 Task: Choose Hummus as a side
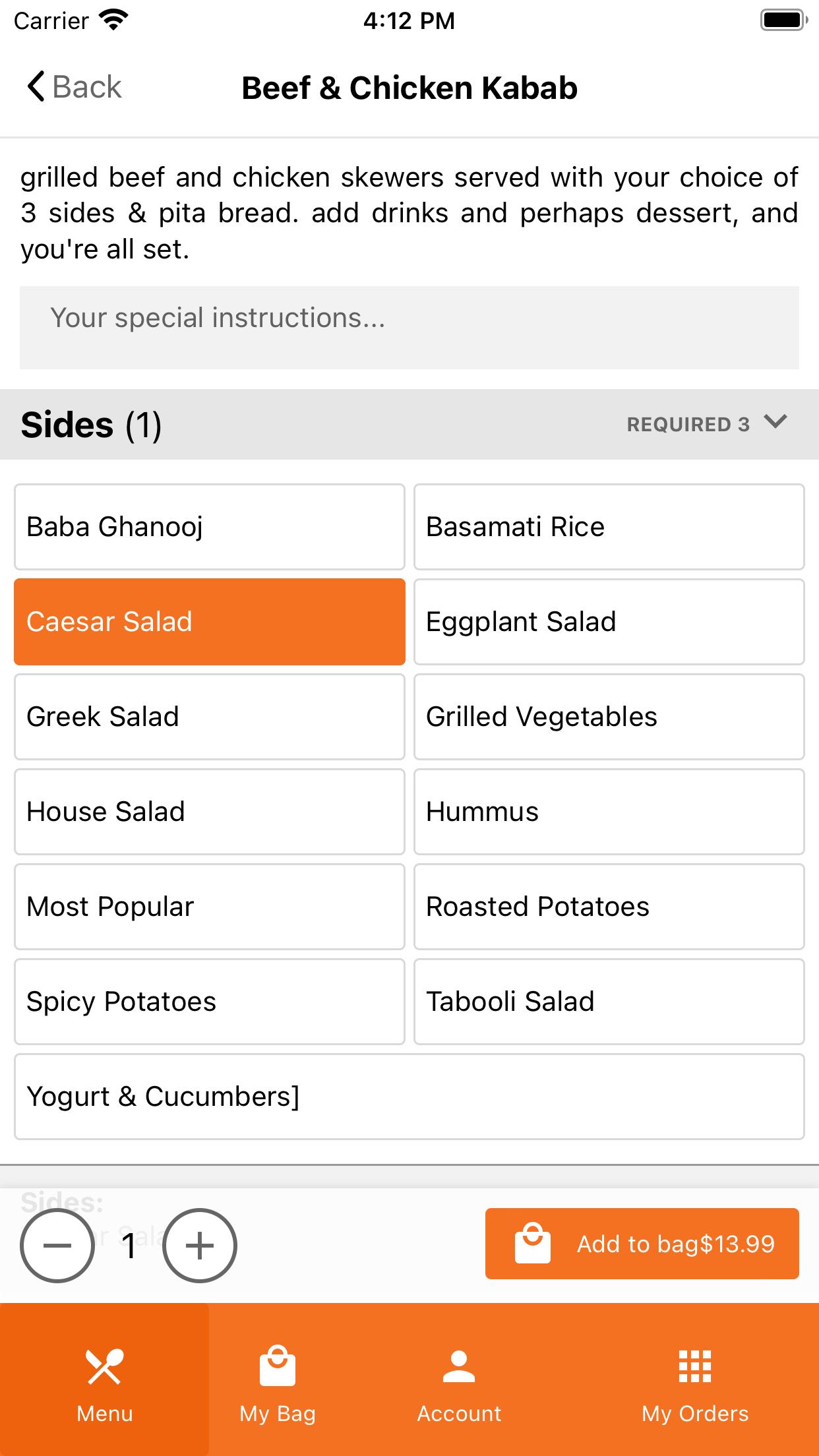tap(609, 812)
